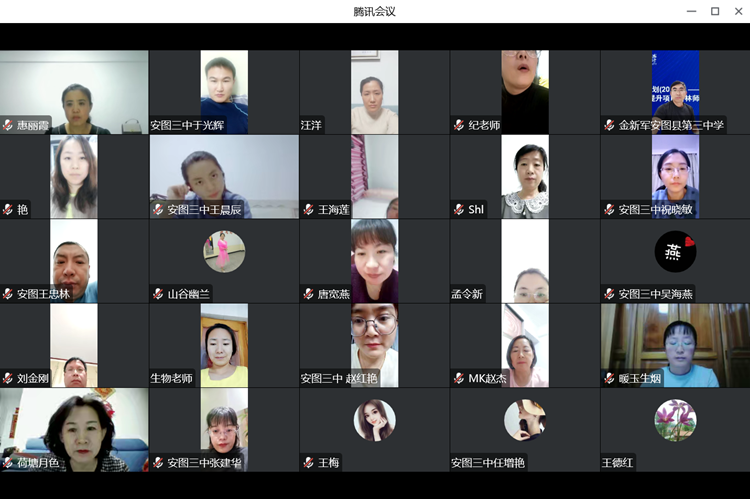Click muted microphone icon next to 纪老师
This screenshot has width=750, height=499.
459,126
